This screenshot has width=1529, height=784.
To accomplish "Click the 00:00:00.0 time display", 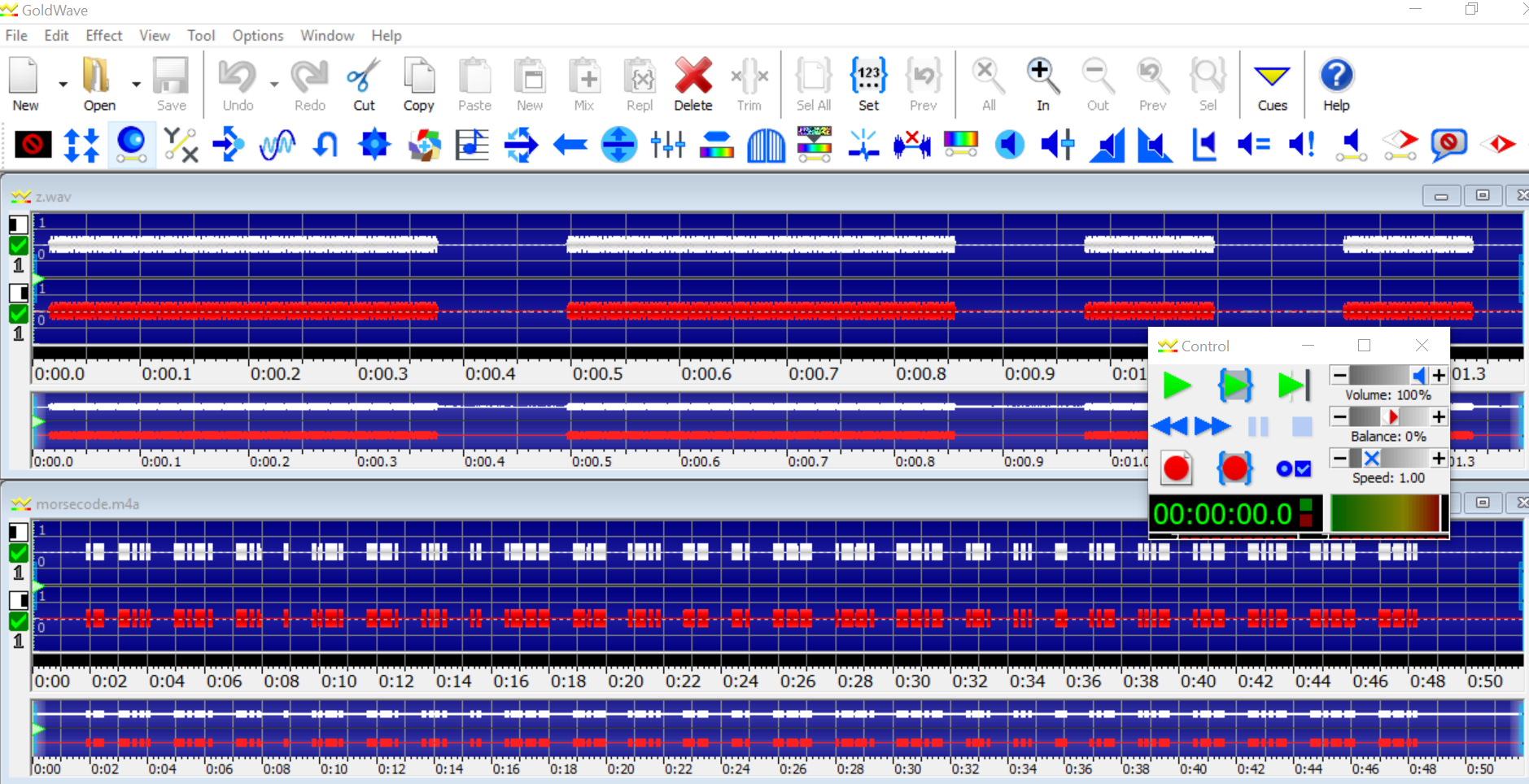I will pyautogui.click(x=1222, y=514).
